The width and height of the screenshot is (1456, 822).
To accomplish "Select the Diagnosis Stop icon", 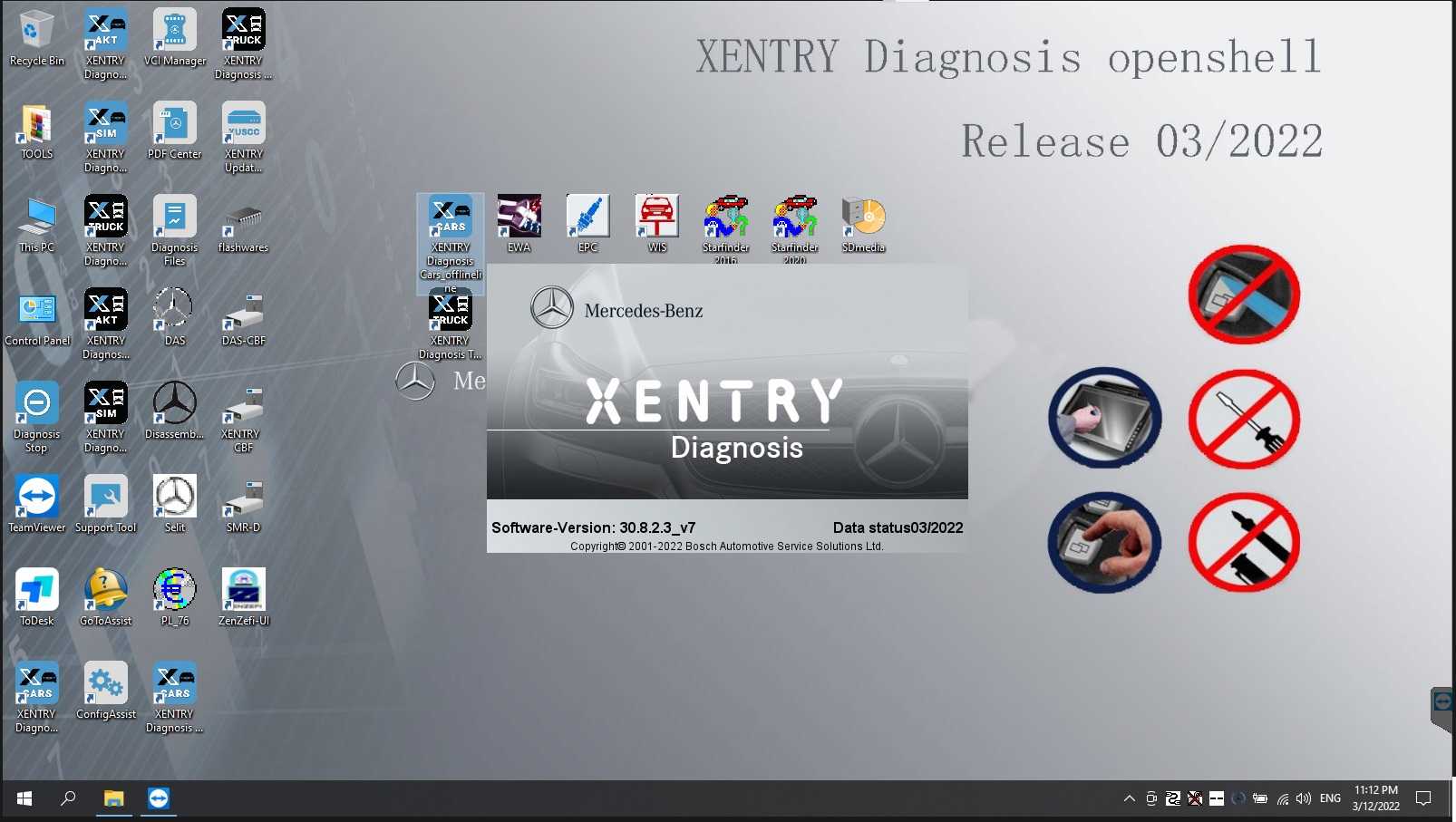I will point(36,417).
